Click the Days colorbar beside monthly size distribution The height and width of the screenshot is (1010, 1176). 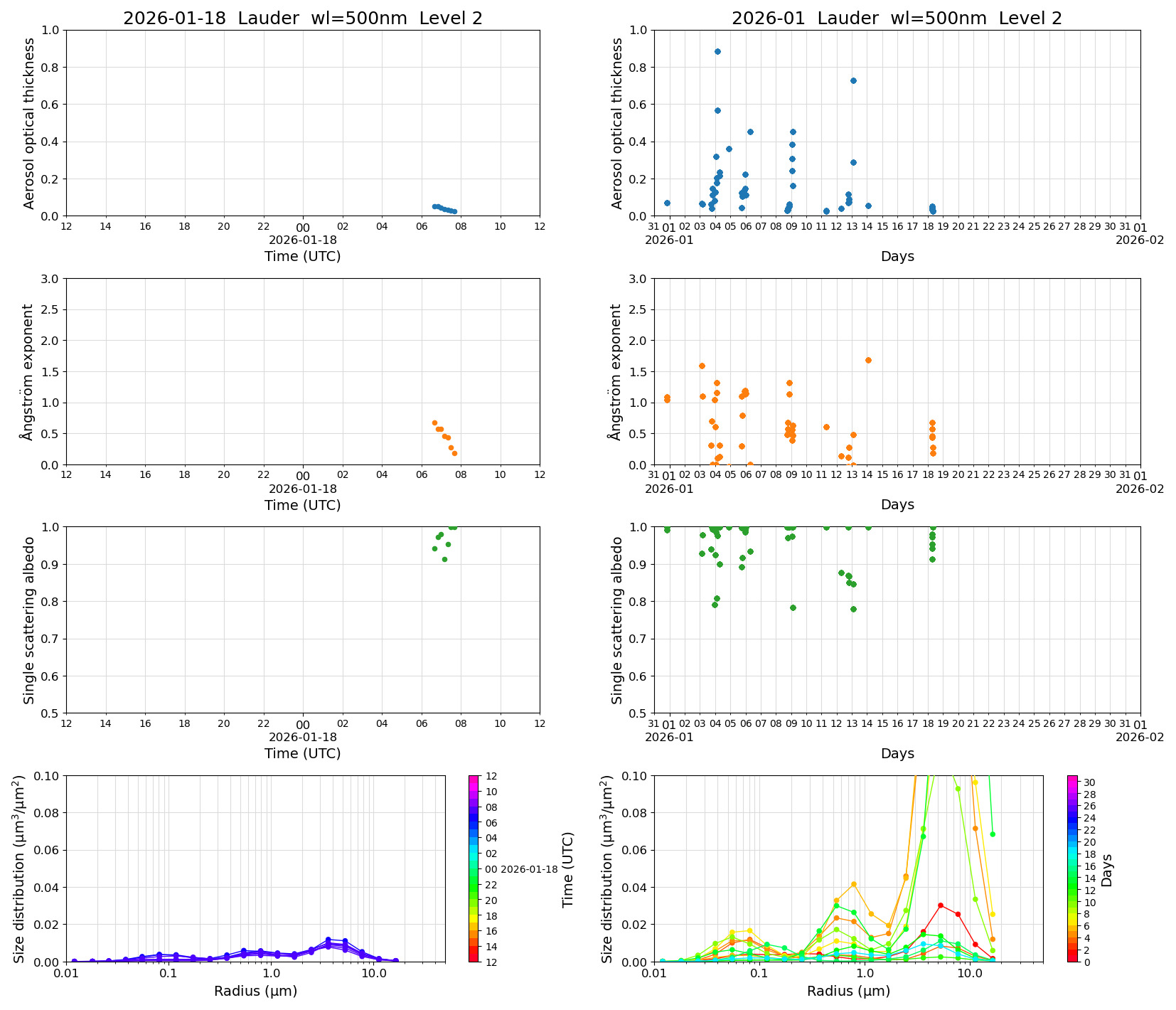point(1073,868)
